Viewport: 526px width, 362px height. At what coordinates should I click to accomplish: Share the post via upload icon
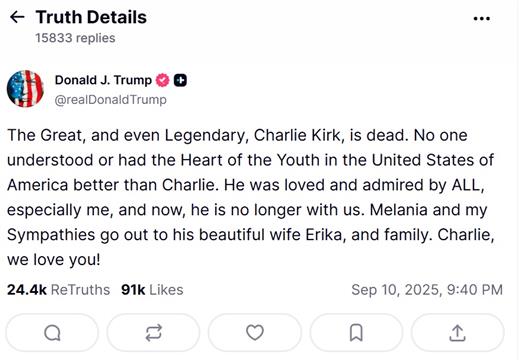point(458,333)
